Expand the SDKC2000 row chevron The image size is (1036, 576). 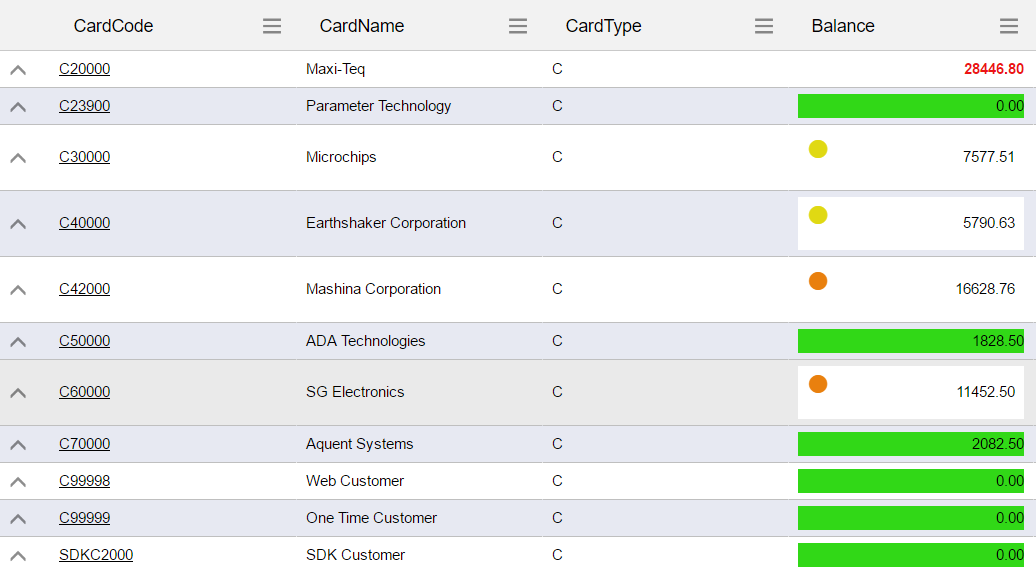[18, 556]
